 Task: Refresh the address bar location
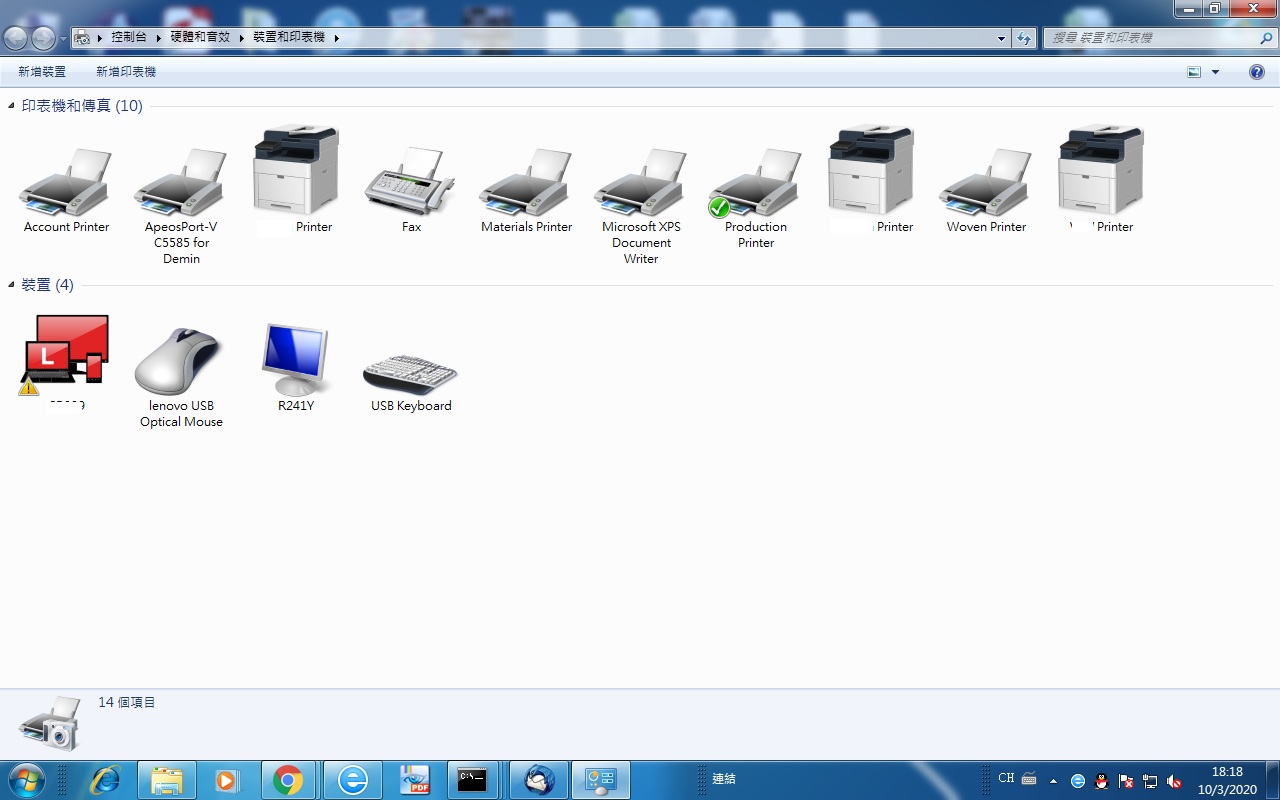(x=1023, y=38)
